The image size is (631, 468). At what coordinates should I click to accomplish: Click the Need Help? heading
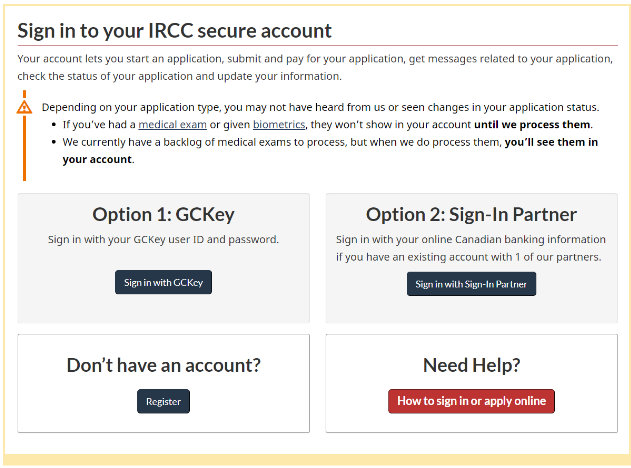[x=471, y=365]
